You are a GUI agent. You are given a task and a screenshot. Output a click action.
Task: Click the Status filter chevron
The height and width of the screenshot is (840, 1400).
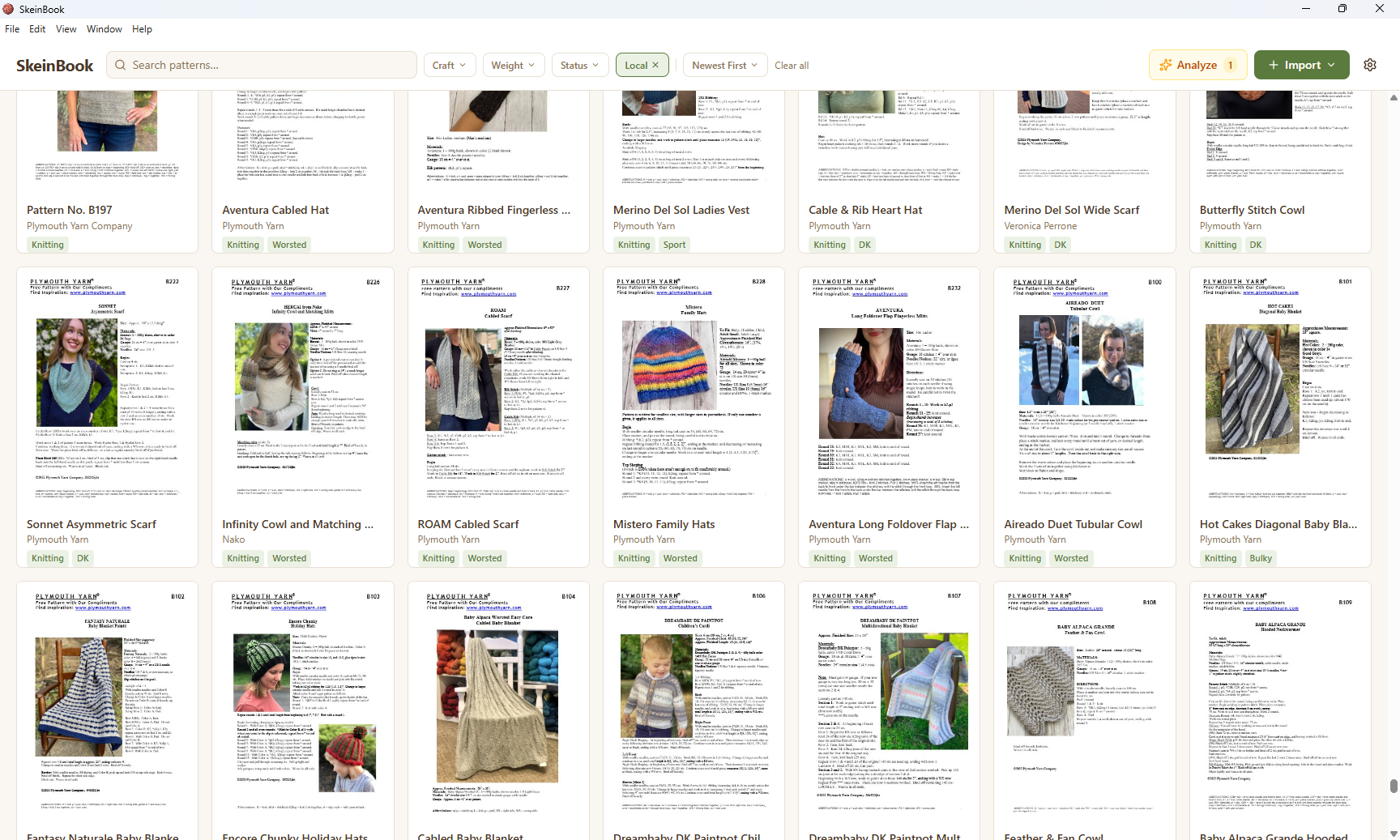pyautogui.click(x=595, y=65)
